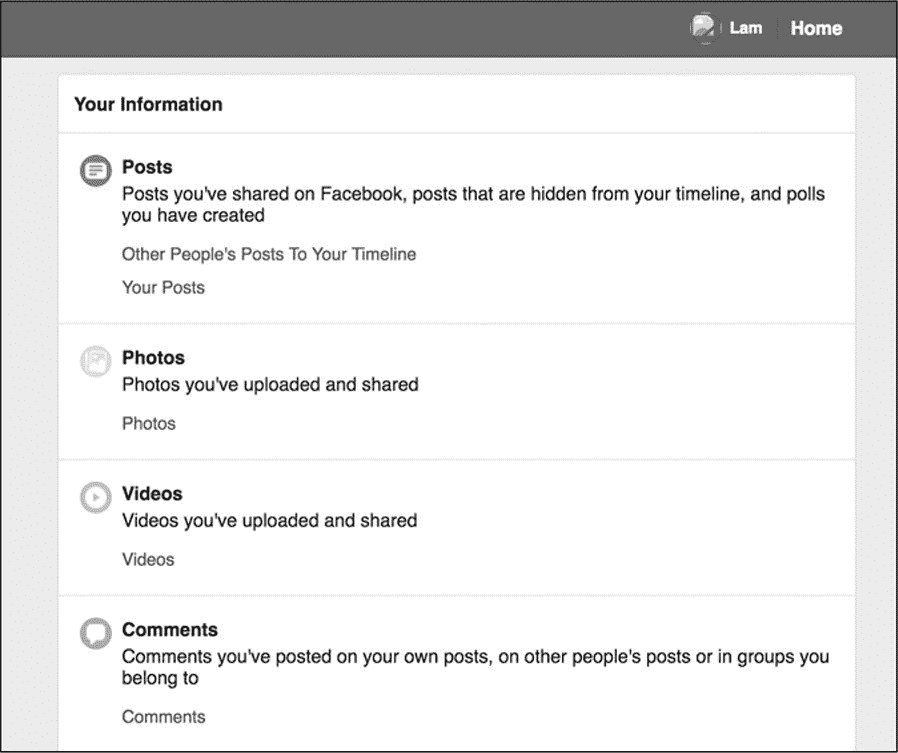Open the Lam profile name link
The image size is (898, 753).
tap(745, 28)
